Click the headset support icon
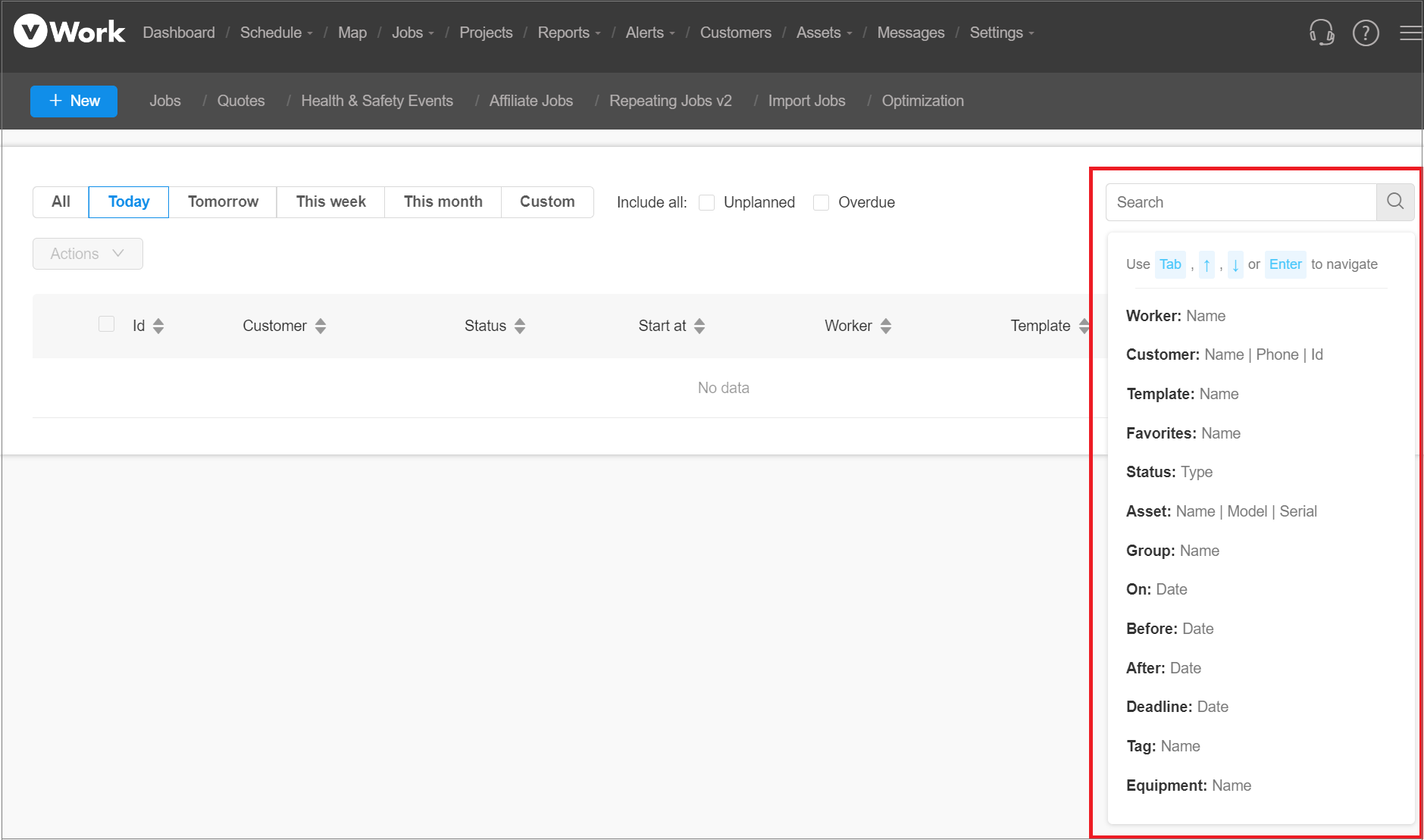 tap(1321, 33)
